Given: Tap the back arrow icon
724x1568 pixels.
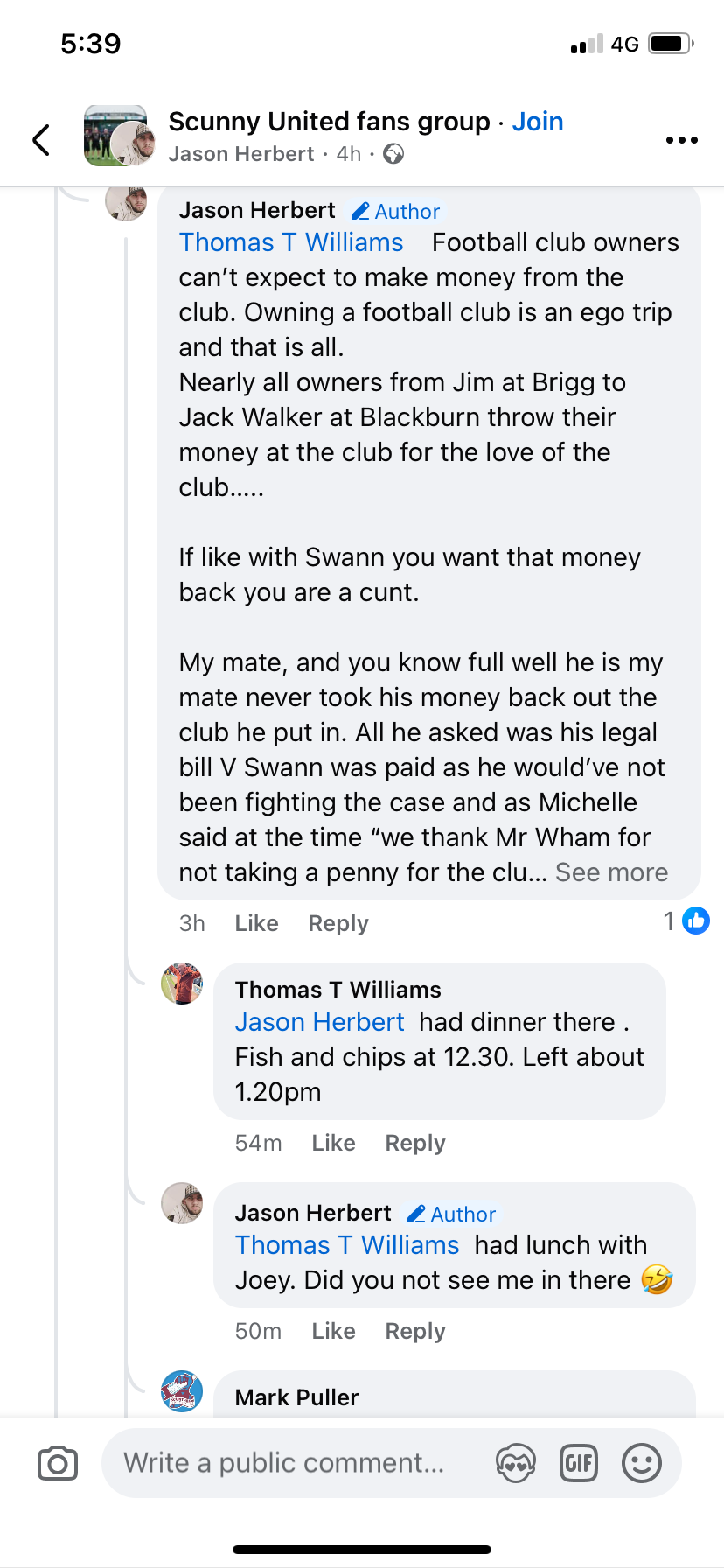Looking at the screenshot, I should tap(41, 139).
